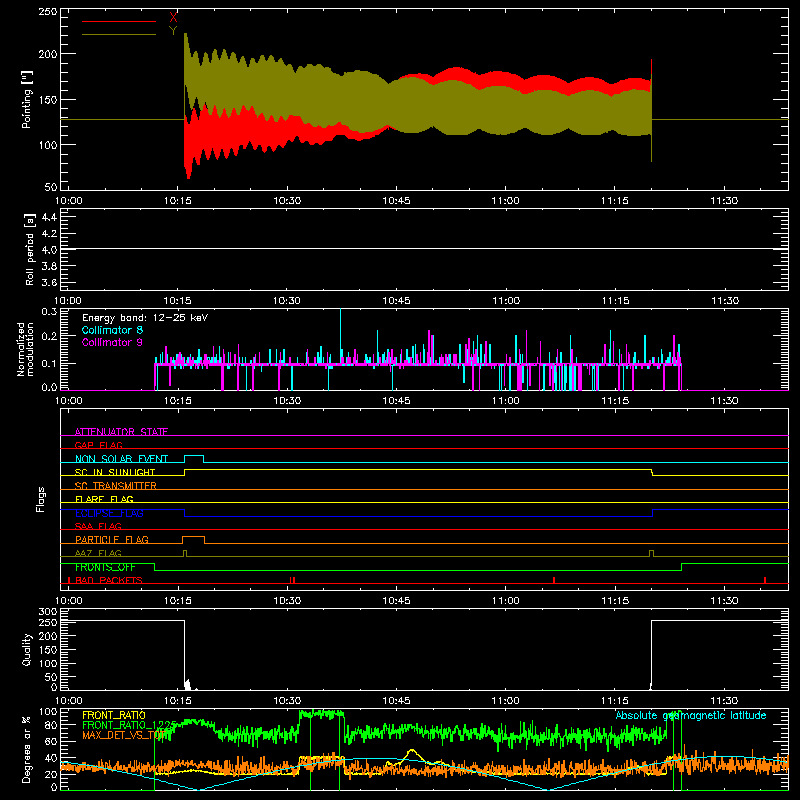This screenshot has height=800, width=800.
Task: Click the orange MAX_DET_VS_TOT legend entry
Action: pyautogui.click(x=122, y=735)
